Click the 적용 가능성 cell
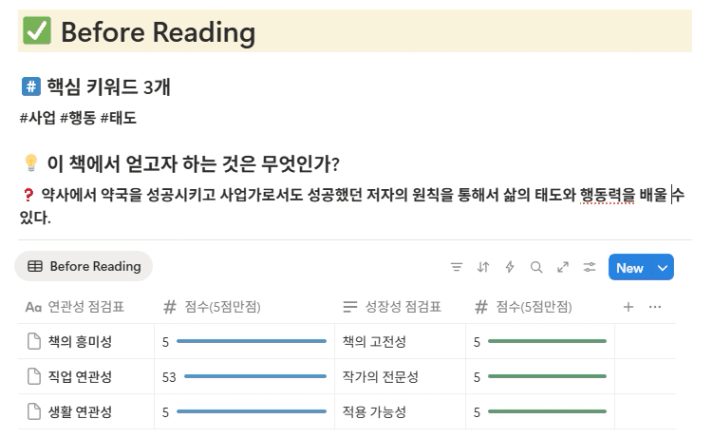 [x=380, y=411]
